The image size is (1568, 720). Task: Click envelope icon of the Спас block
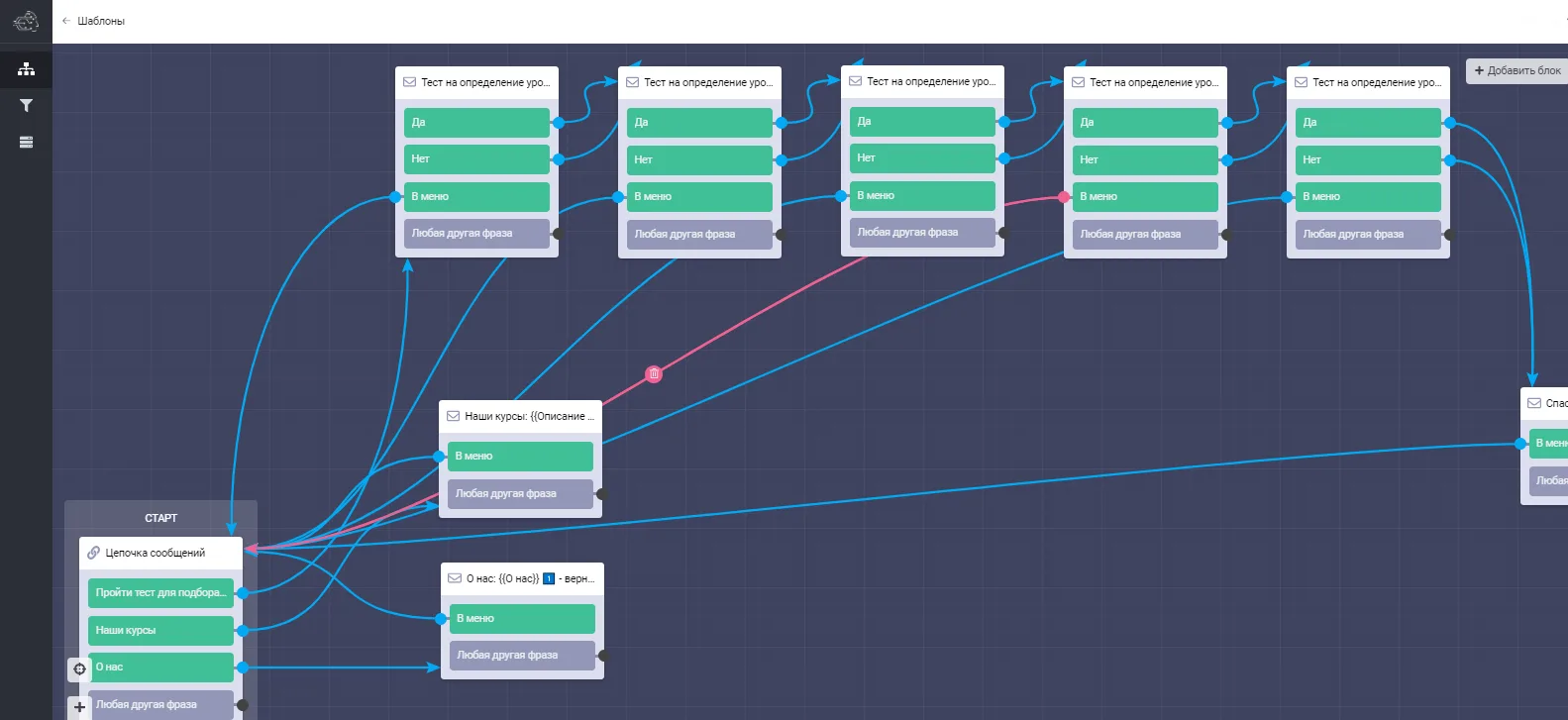[1534, 403]
